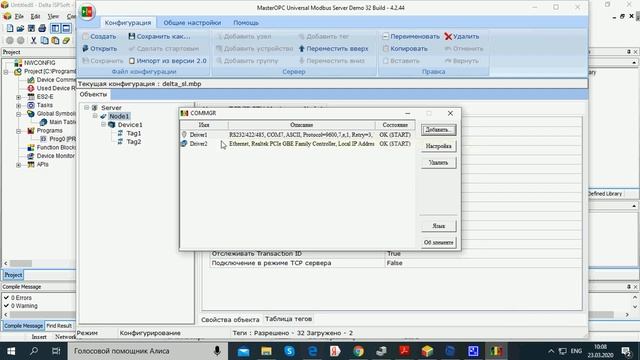The width and height of the screenshot is (640, 360).
Task: Click Print icon in ISPSoft toolbar
Action: (42, 28)
